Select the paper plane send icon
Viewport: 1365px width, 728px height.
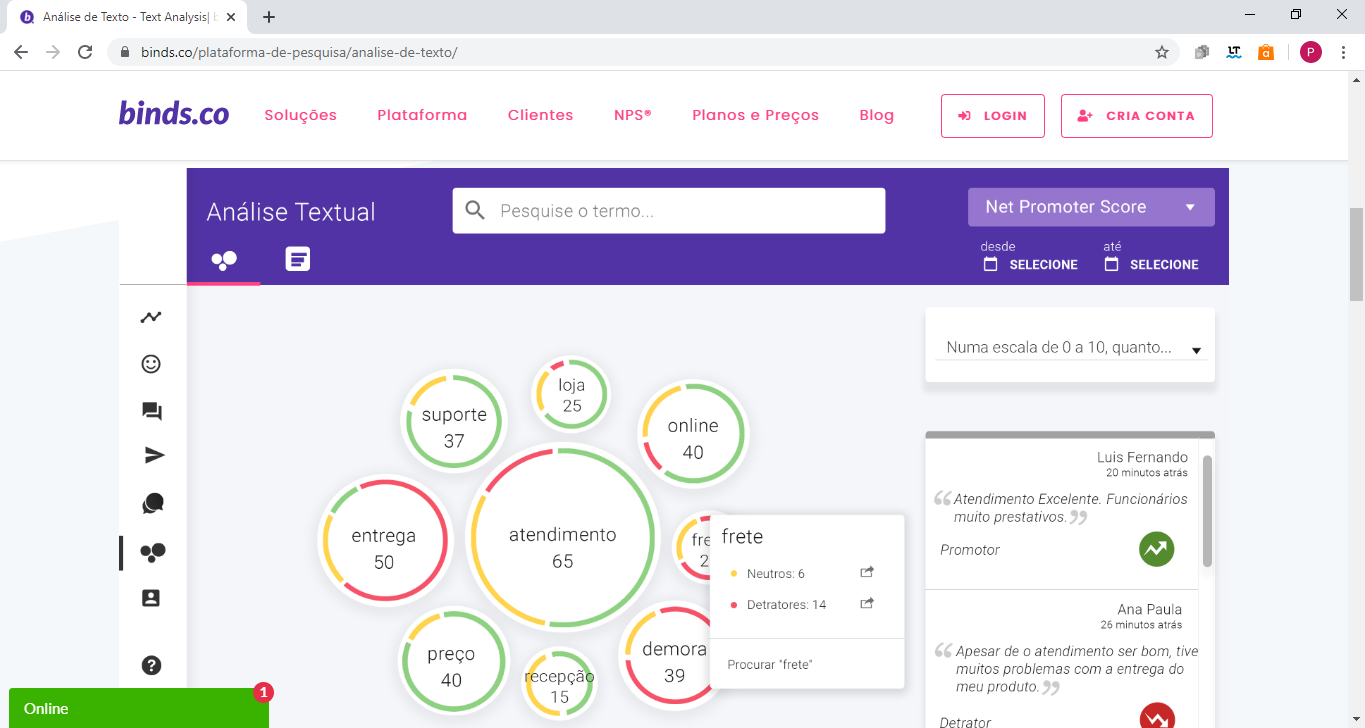[x=153, y=456]
